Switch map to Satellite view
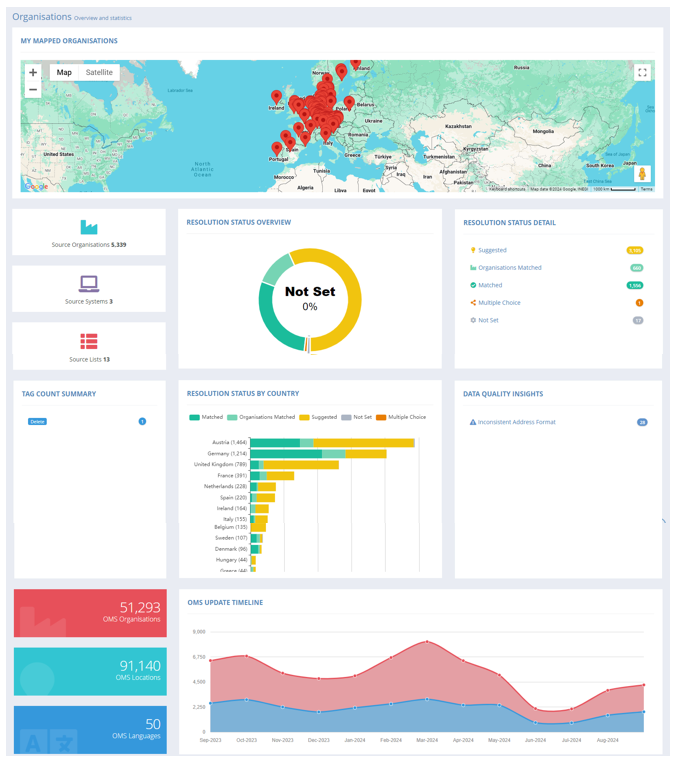The width and height of the screenshot is (674, 767). [x=99, y=73]
